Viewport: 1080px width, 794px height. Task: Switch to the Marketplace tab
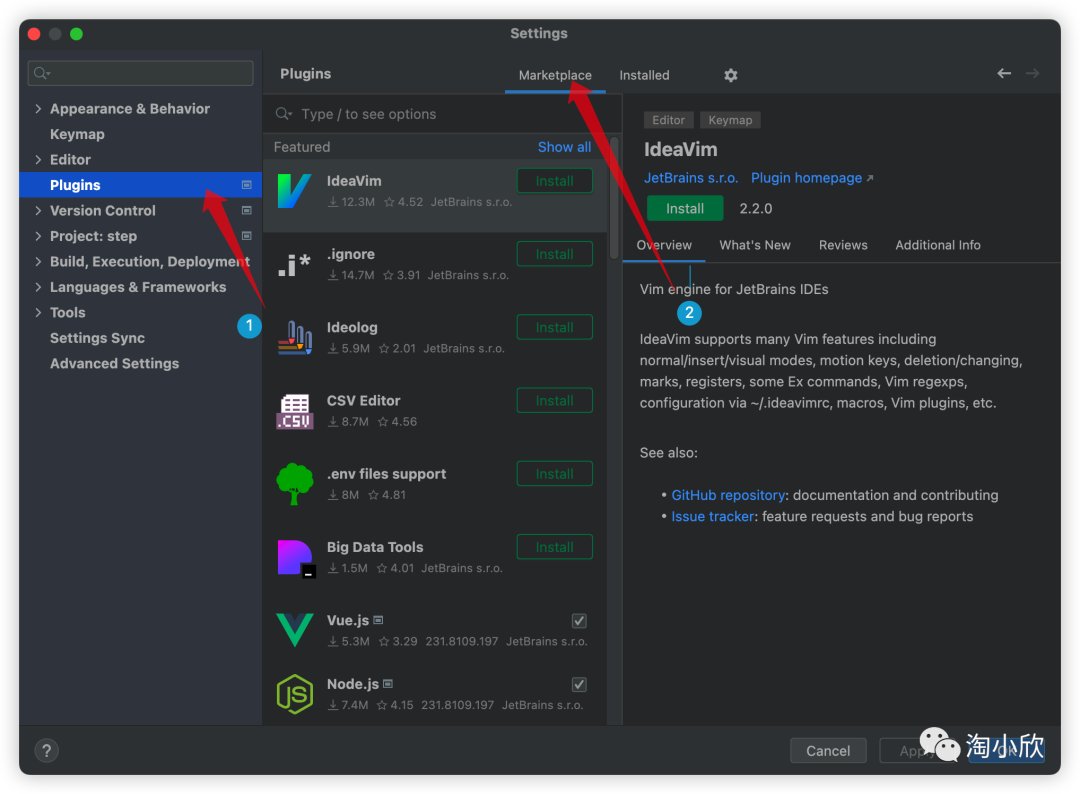(555, 75)
